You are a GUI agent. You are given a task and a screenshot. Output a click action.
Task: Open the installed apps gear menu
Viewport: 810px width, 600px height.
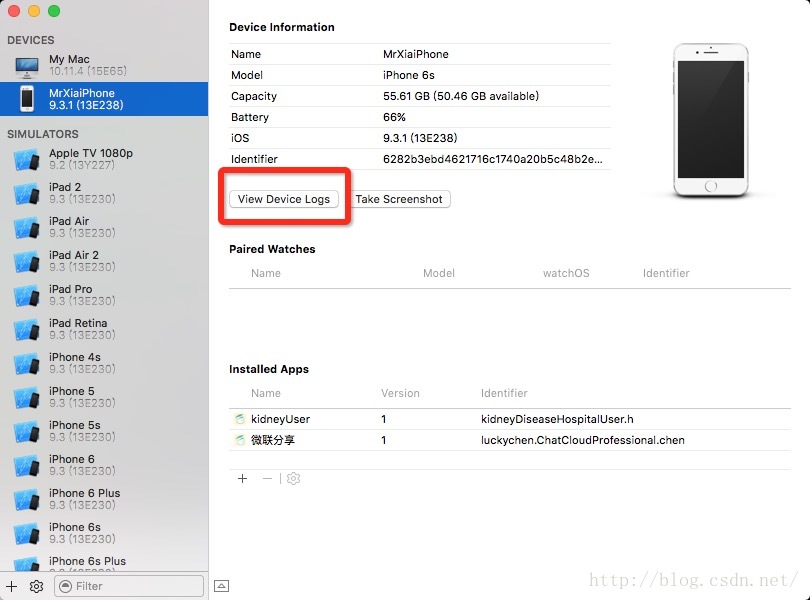(x=293, y=479)
